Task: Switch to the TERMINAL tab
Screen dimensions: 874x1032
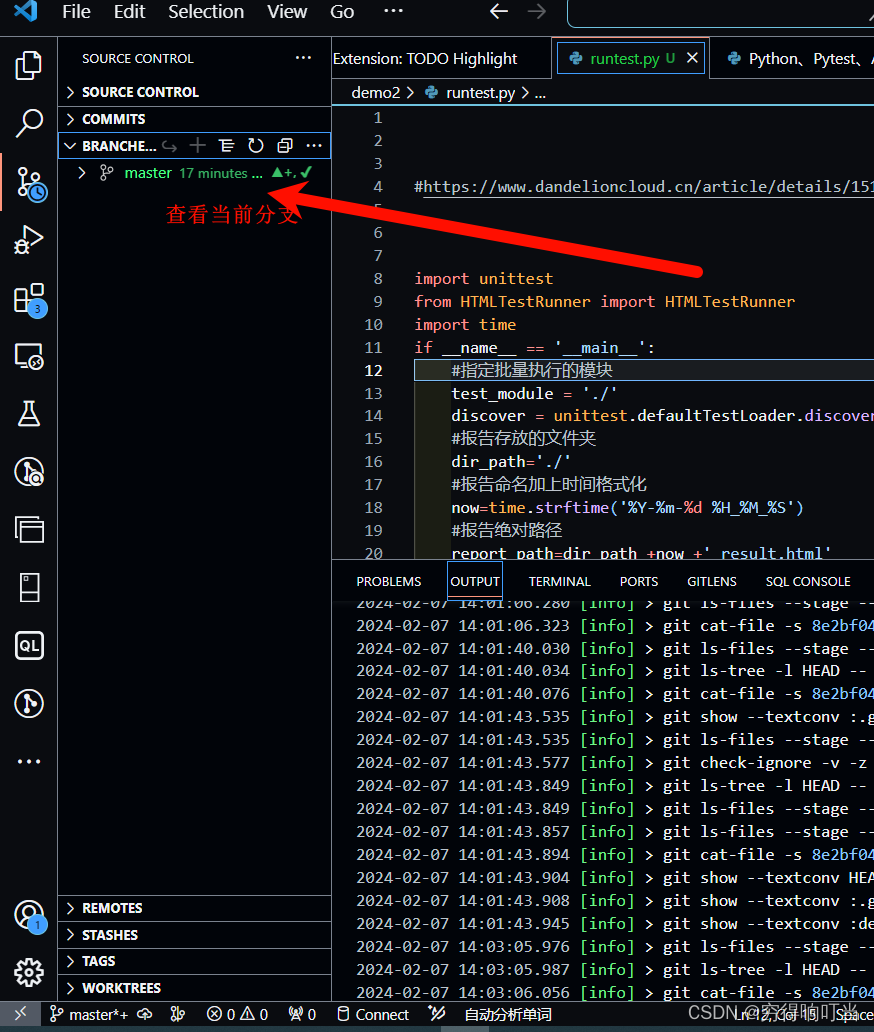Action: [x=559, y=581]
